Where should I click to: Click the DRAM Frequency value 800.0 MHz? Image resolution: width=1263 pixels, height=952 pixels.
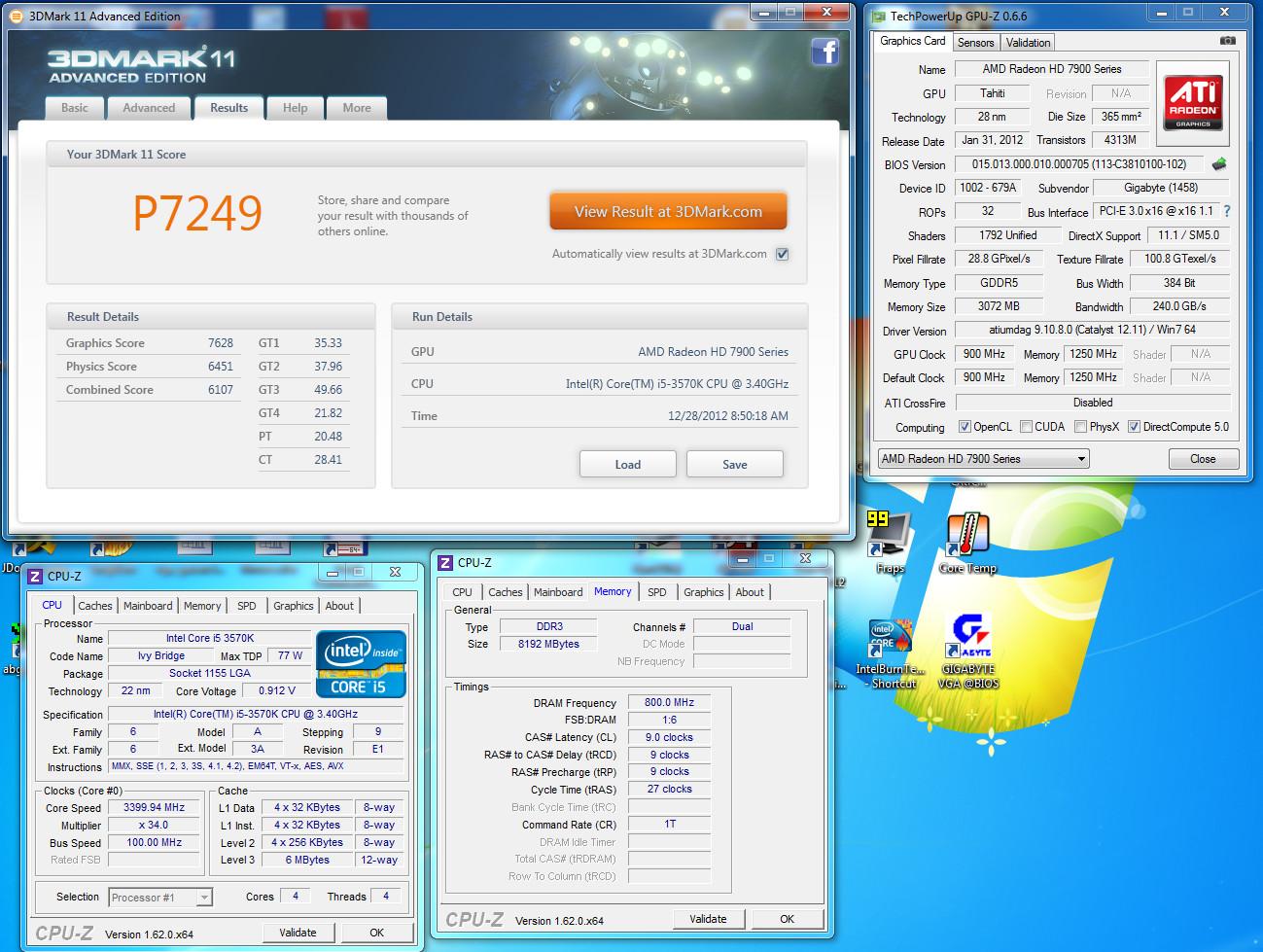tap(670, 702)
